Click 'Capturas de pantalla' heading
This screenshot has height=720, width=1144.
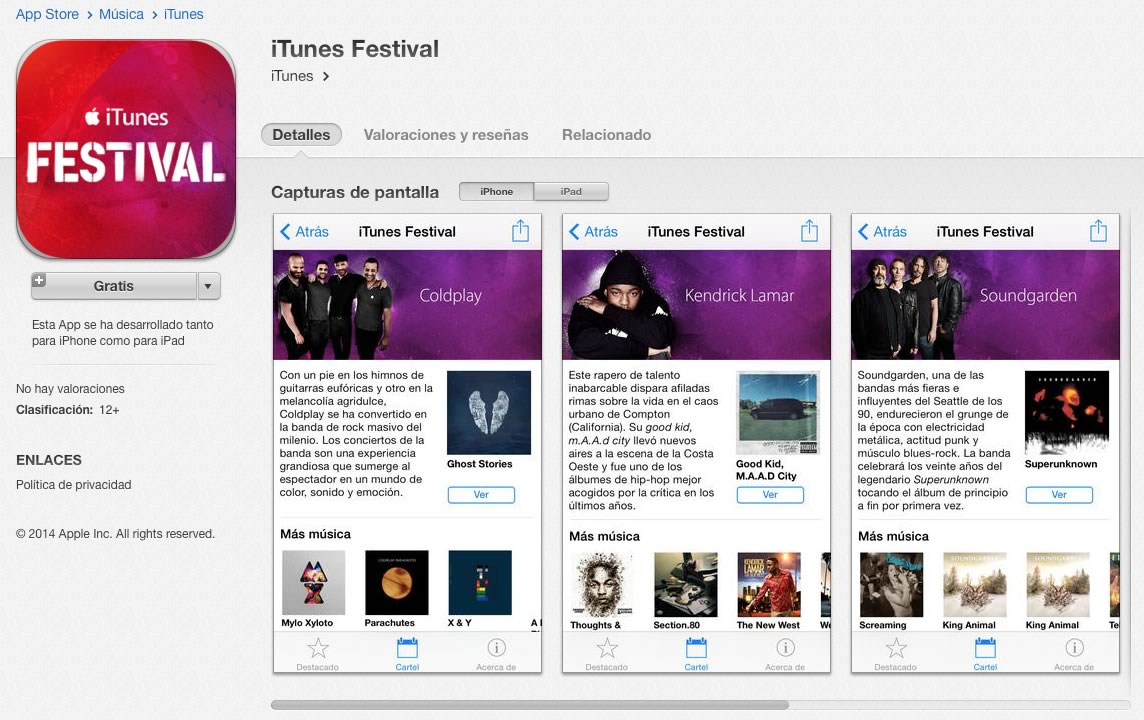click(355, 192)
